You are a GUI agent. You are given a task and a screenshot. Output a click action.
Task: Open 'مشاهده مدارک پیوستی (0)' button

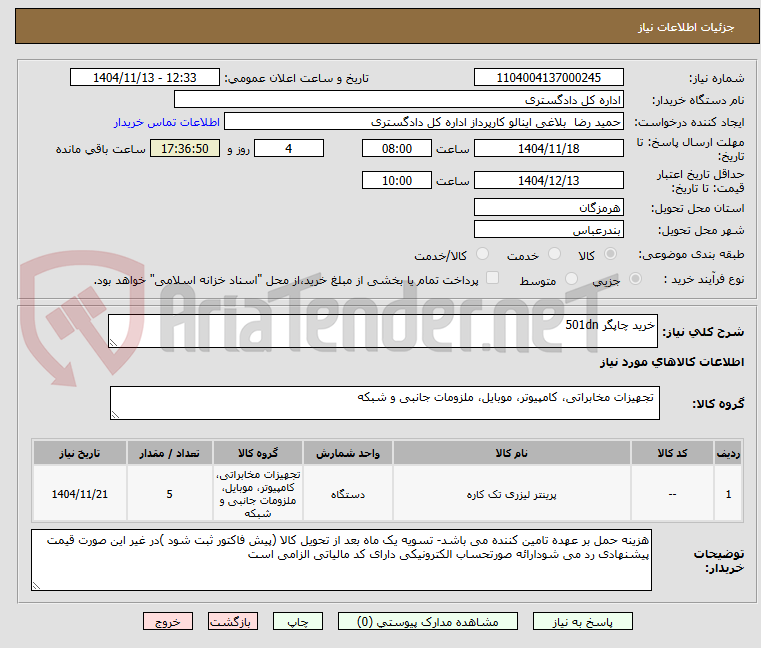[428, 621]
